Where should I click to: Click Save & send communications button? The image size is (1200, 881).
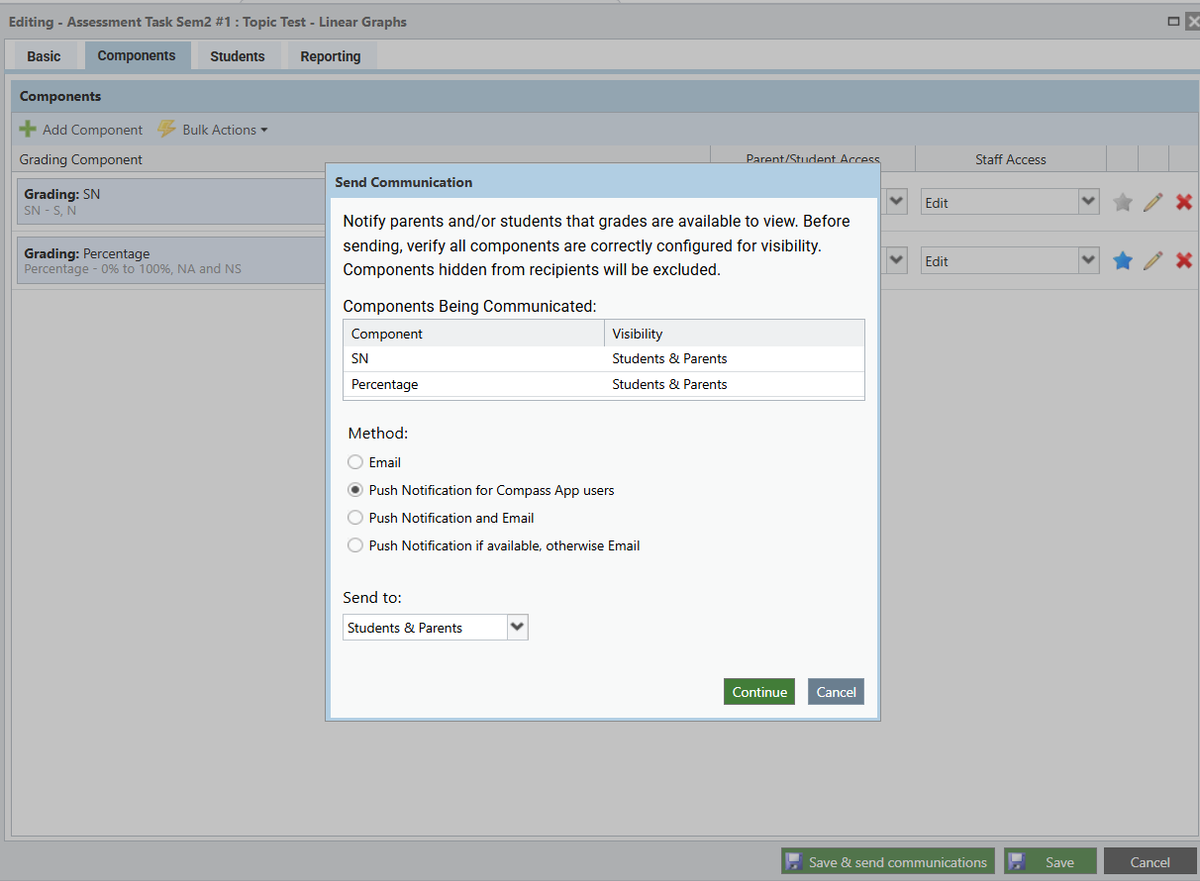887,862
